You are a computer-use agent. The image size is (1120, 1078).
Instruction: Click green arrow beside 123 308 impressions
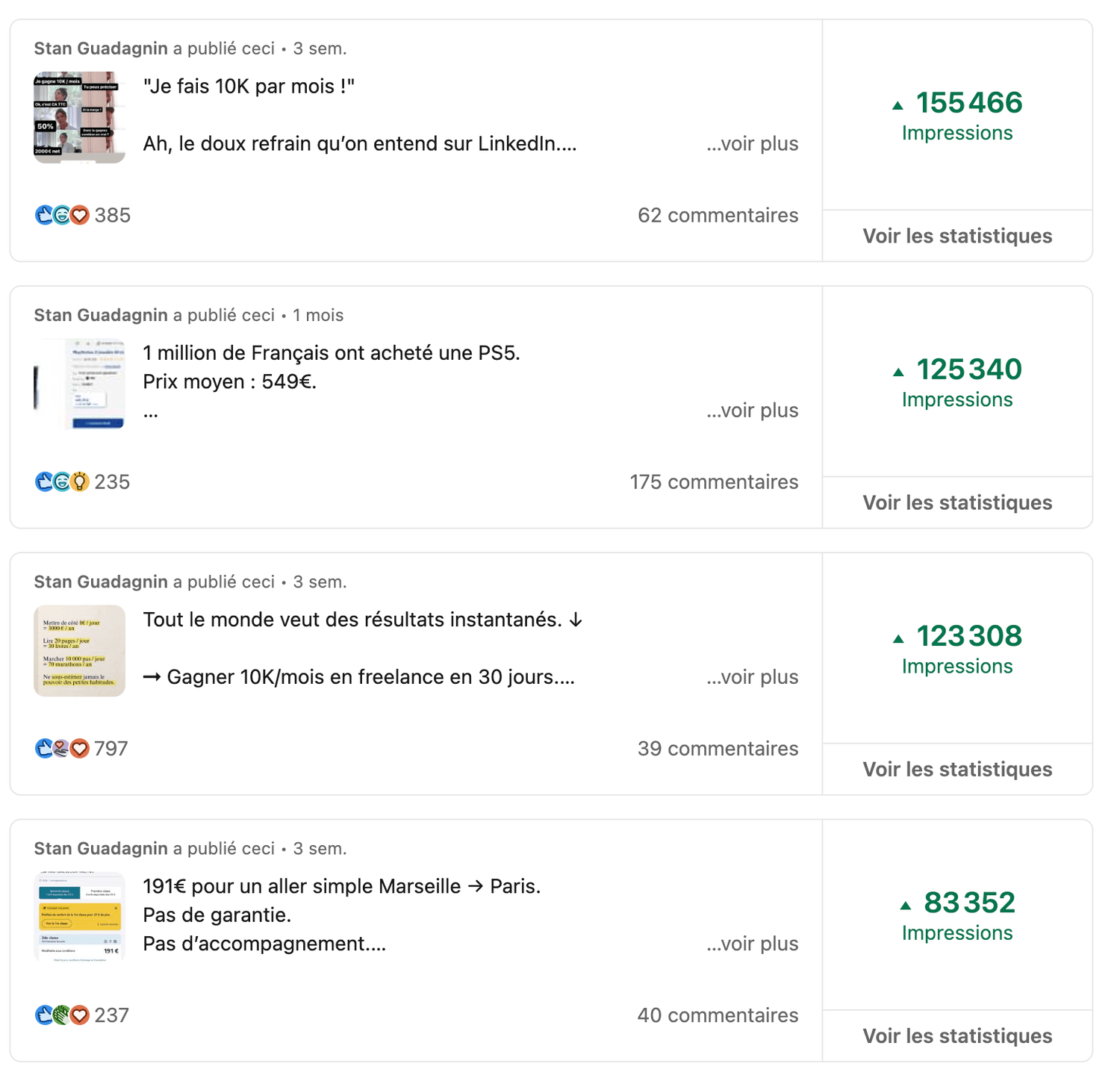(898, 639)
